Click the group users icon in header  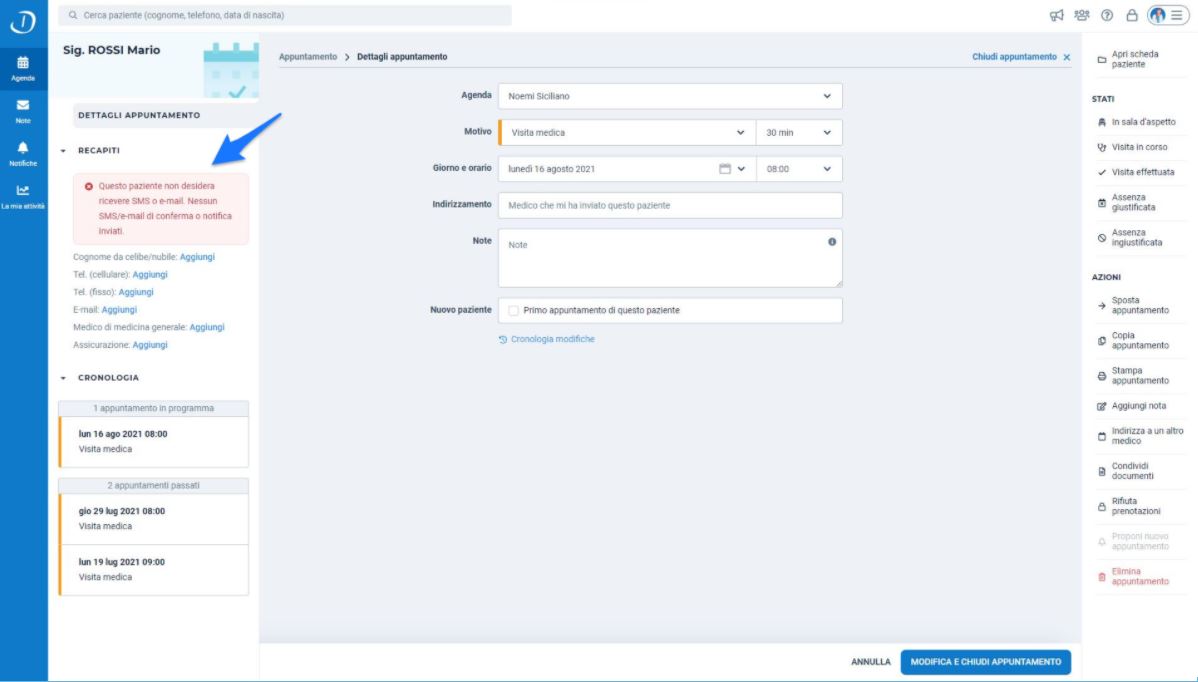click(x=1082, y=15)
